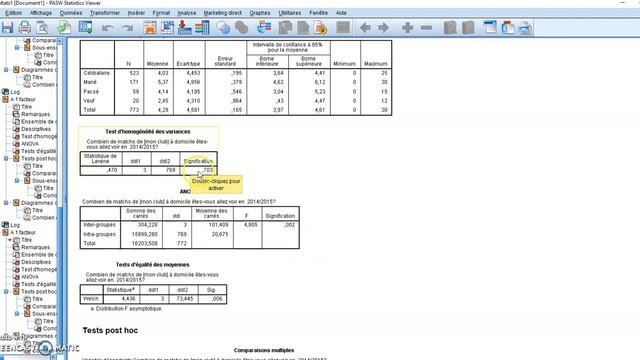Click the grayed square toolbar icon
The image size is (640, 360).
click(343, 28)
